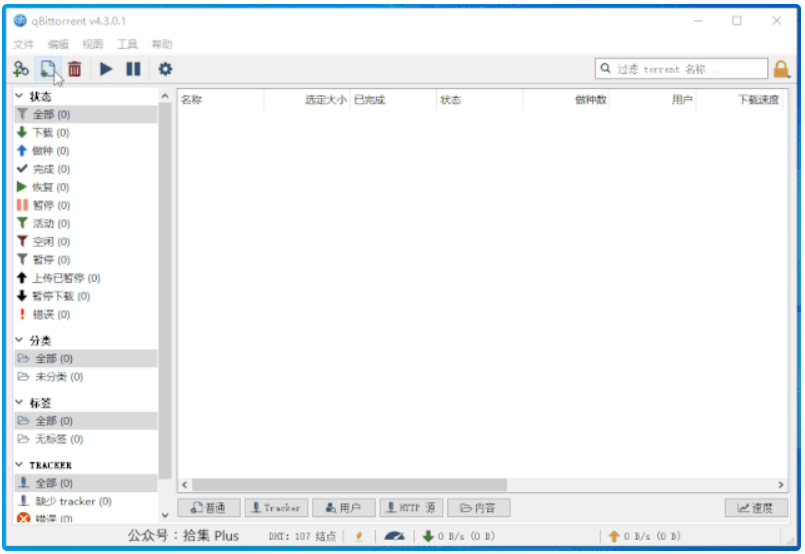Click the 名称 column header
The width and height of the screenshot is (805, 554).
[221, 100]
